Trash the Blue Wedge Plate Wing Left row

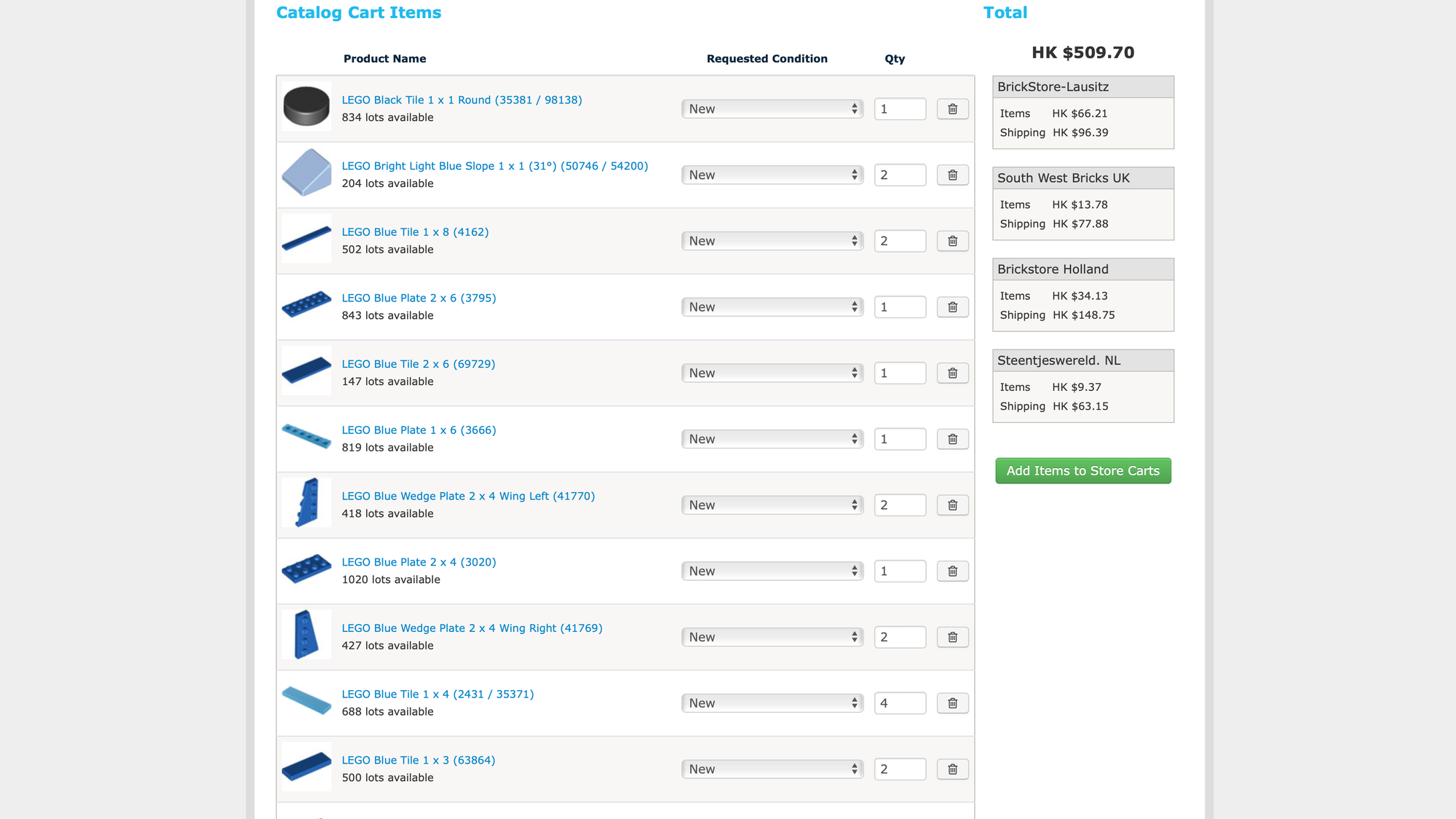tap(952, 505)
